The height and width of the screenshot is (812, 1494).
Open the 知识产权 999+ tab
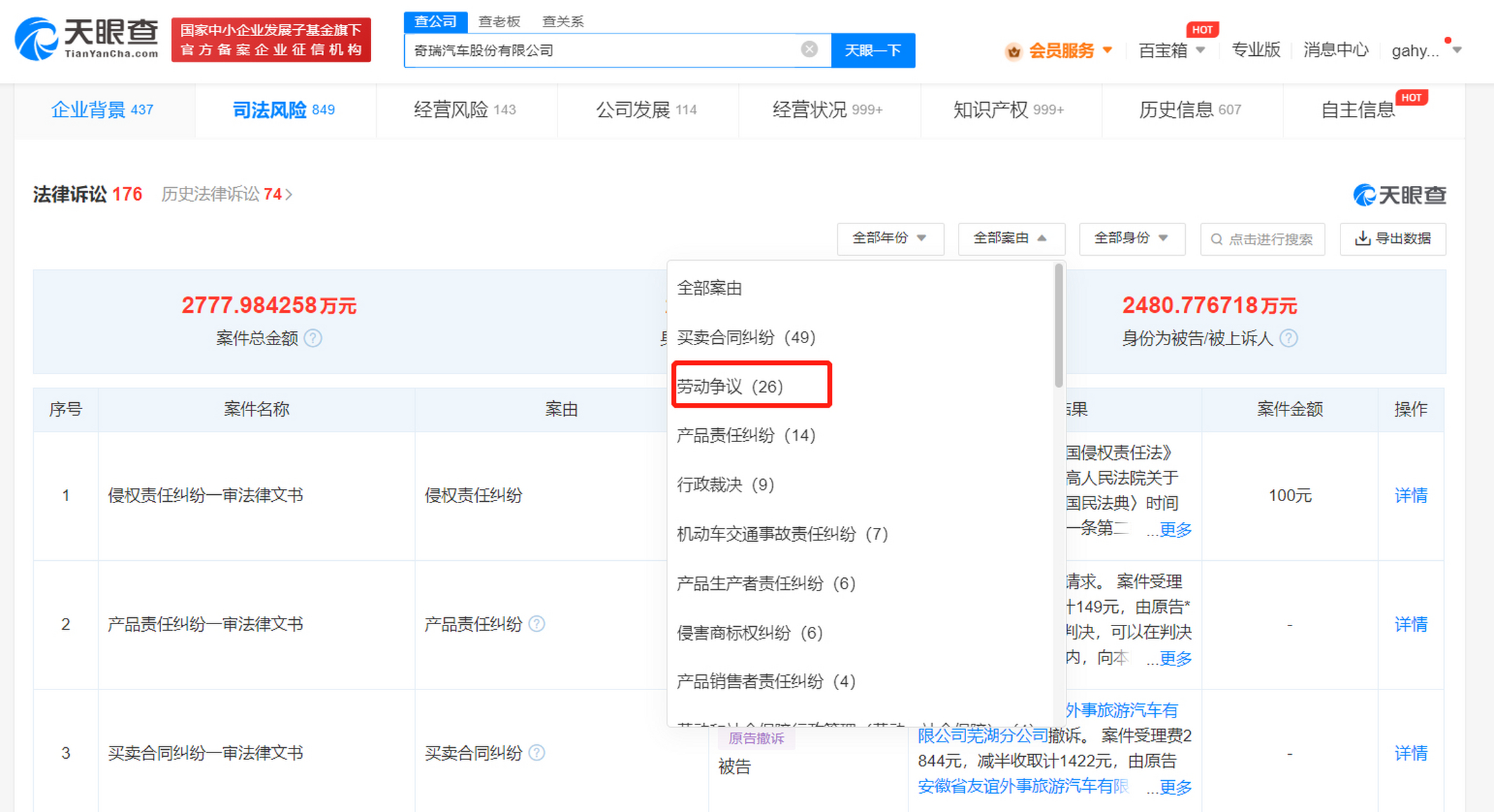(x=1011, y=110)
